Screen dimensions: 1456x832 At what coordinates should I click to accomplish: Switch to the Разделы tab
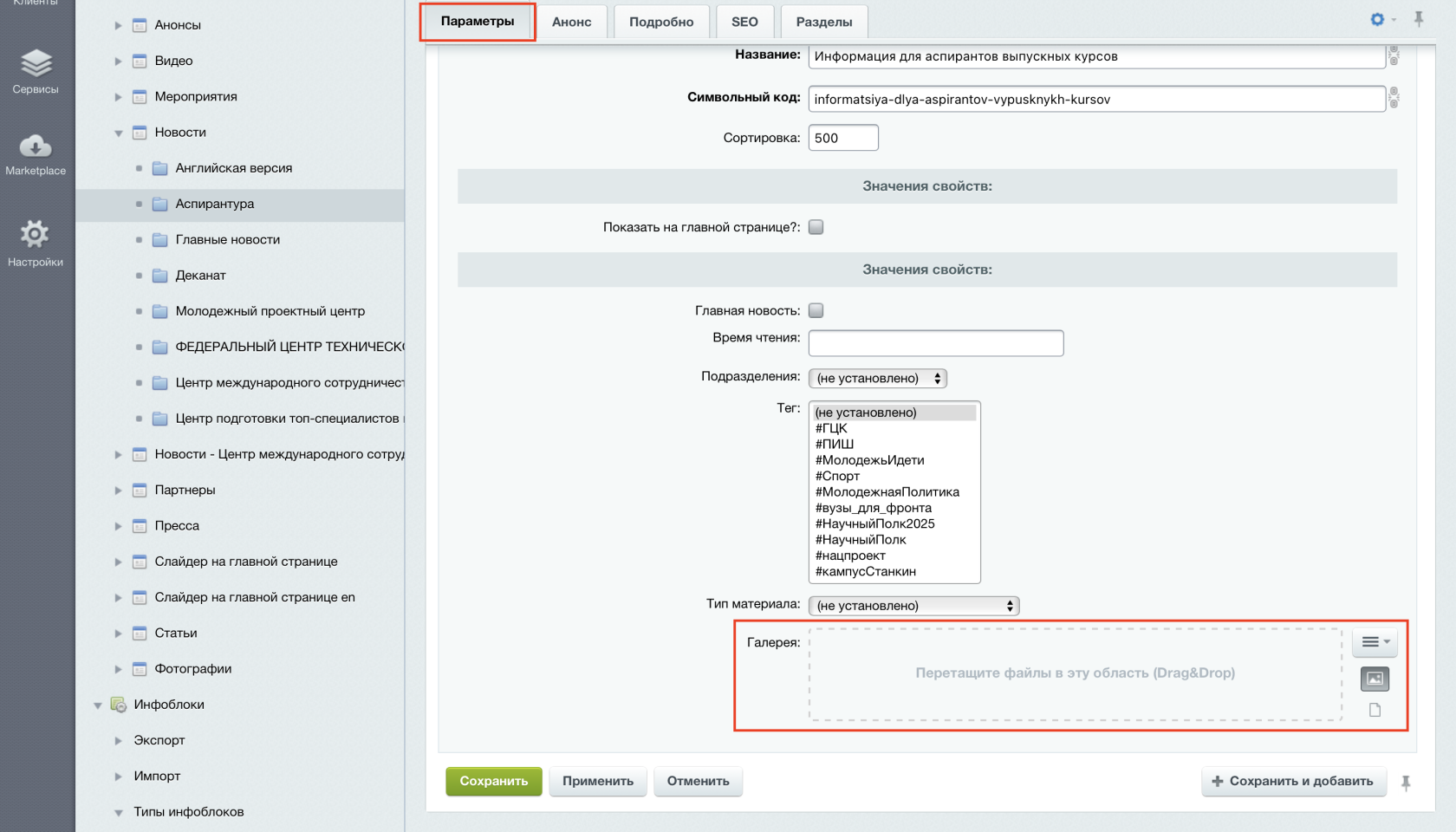[x=824, y=22]
